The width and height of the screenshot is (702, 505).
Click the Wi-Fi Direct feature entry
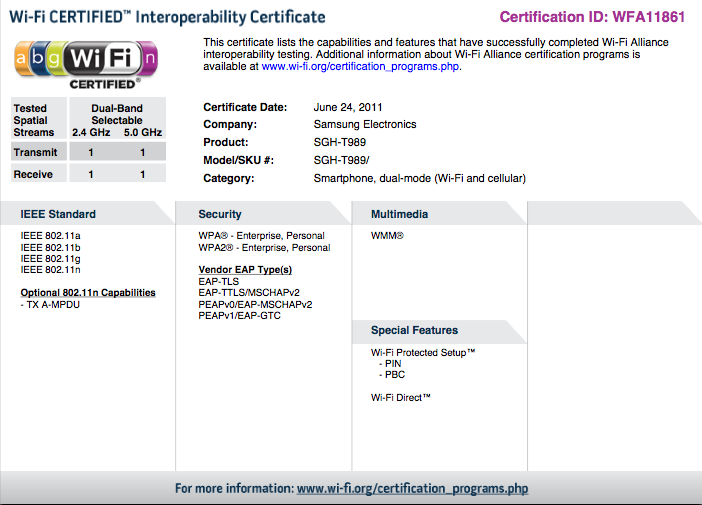point(400,397)
